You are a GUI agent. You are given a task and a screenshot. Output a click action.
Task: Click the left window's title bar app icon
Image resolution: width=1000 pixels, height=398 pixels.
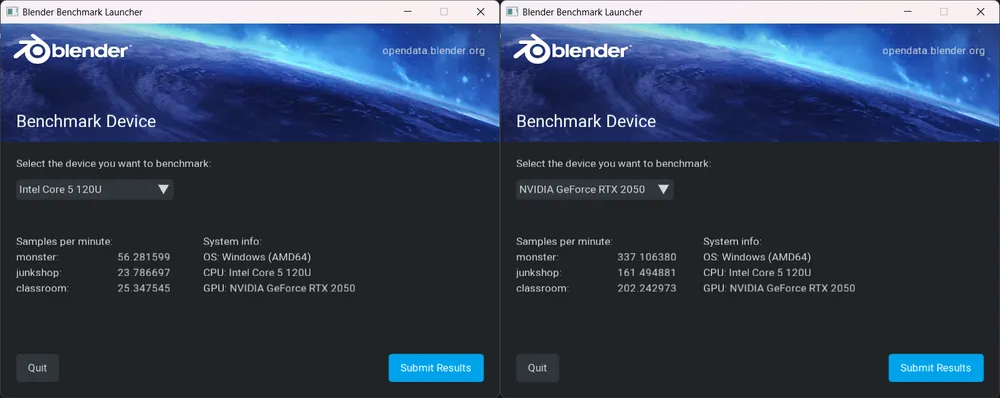pos(12,11)
